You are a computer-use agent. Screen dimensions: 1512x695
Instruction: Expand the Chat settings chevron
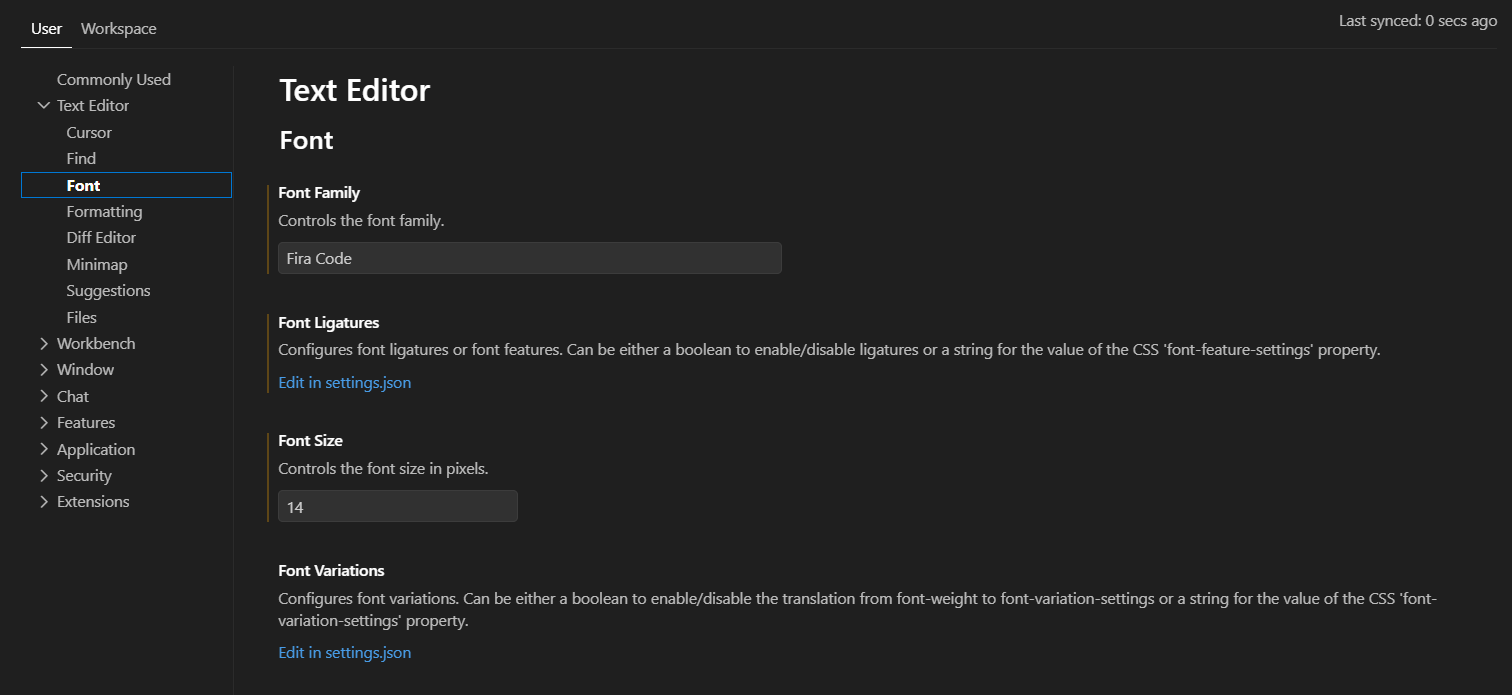click(44, 396)
